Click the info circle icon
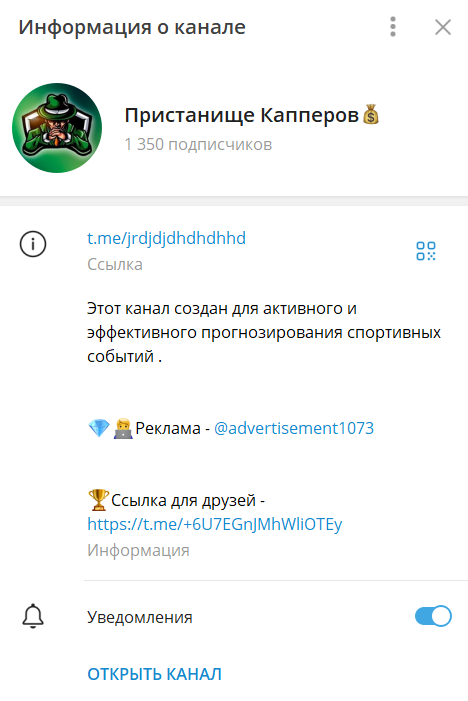 (x=33, y=244)
